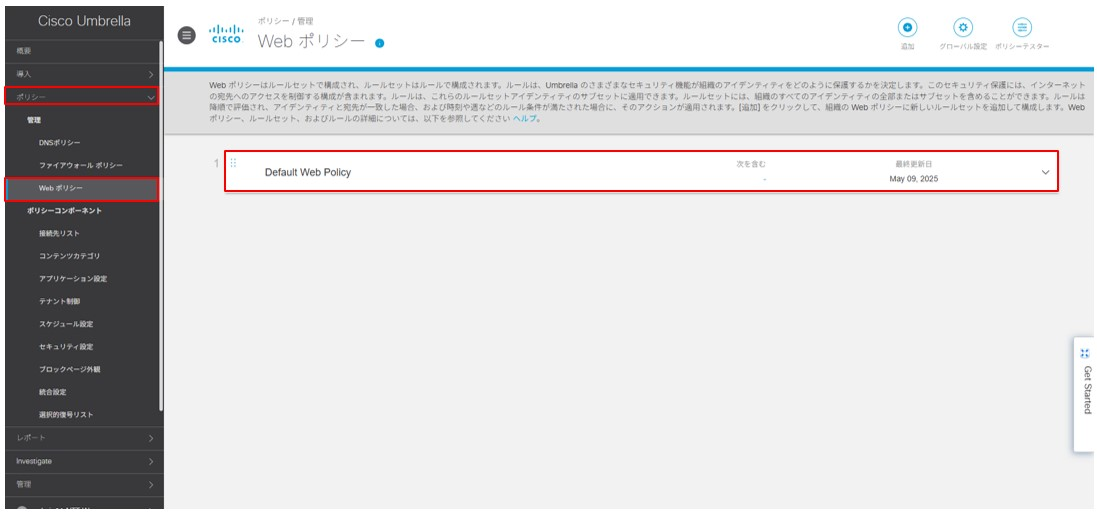Click the Cisco Umbrella sidebar title
This screenshot has width=1097, height=512.
tap(84, 21)
